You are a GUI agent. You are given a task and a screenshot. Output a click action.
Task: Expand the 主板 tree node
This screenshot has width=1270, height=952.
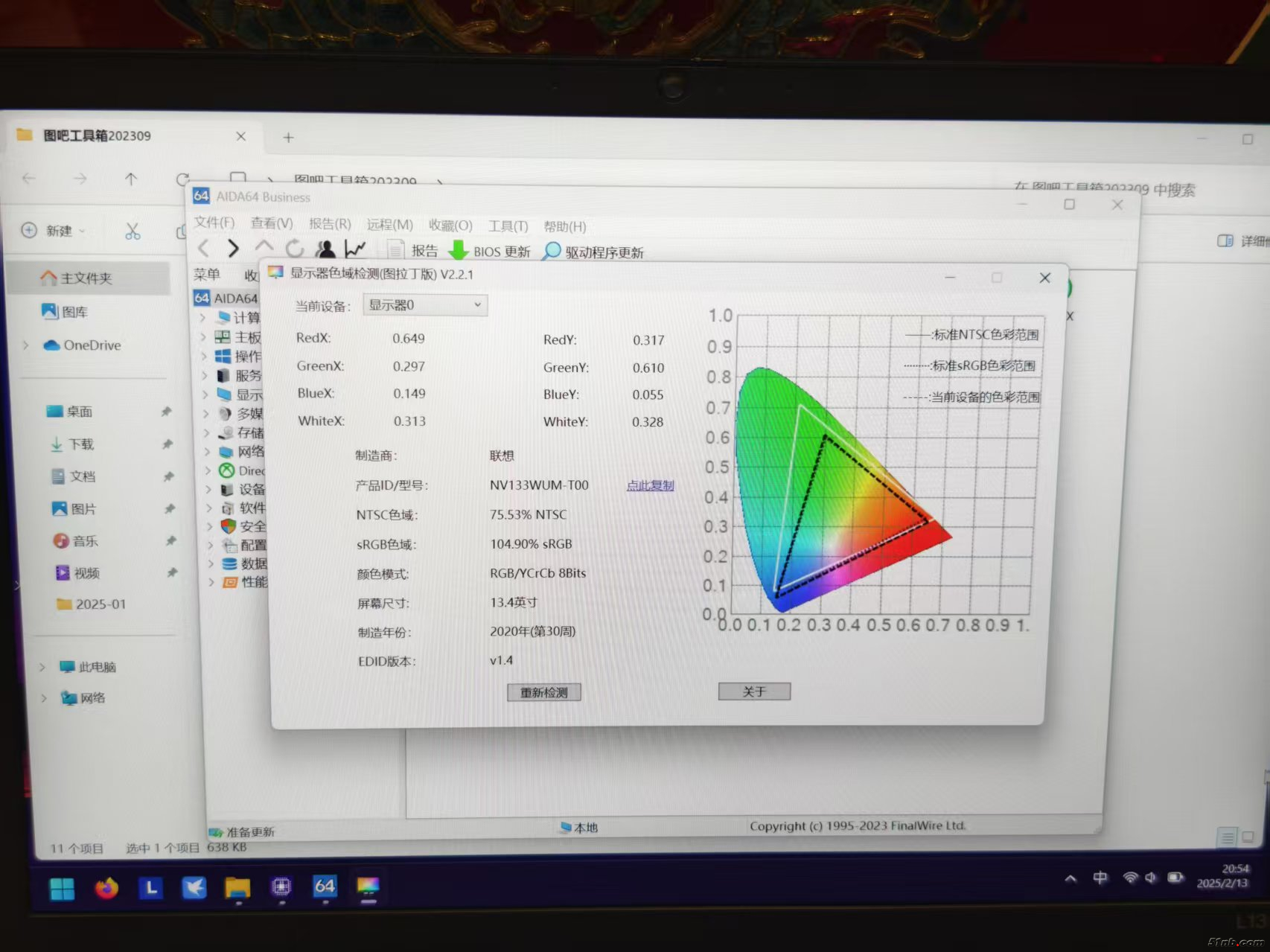pyautogui.click(x=202, y=336)
